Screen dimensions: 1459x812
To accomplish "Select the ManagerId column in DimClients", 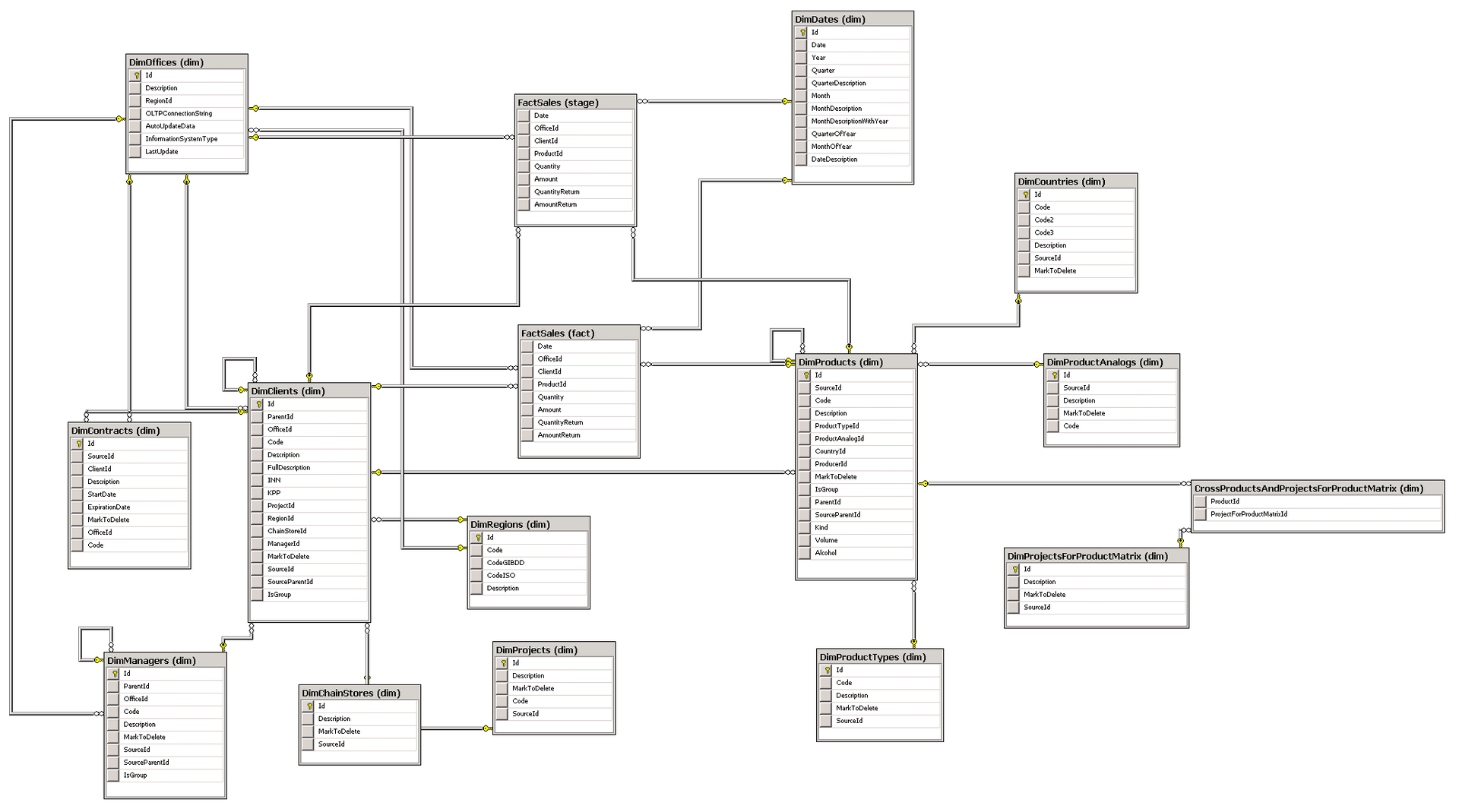I will (x=309, y=544).
